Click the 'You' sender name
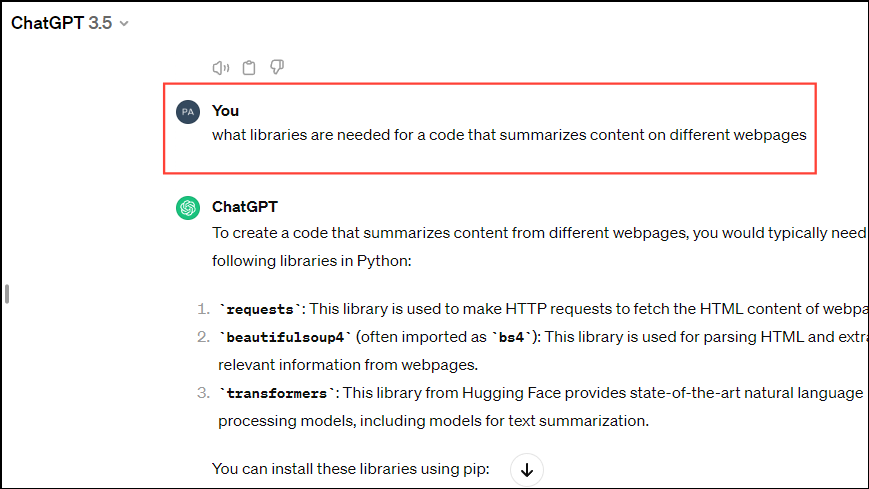Viewport: 869px width, 489px height. point(225,111)
